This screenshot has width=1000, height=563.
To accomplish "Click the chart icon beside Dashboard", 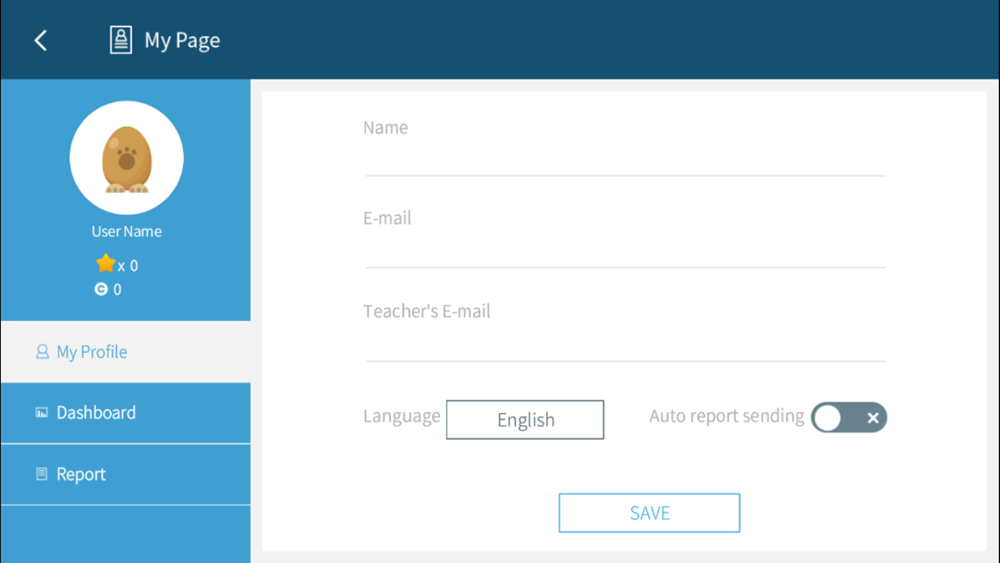I will [41, 413].
